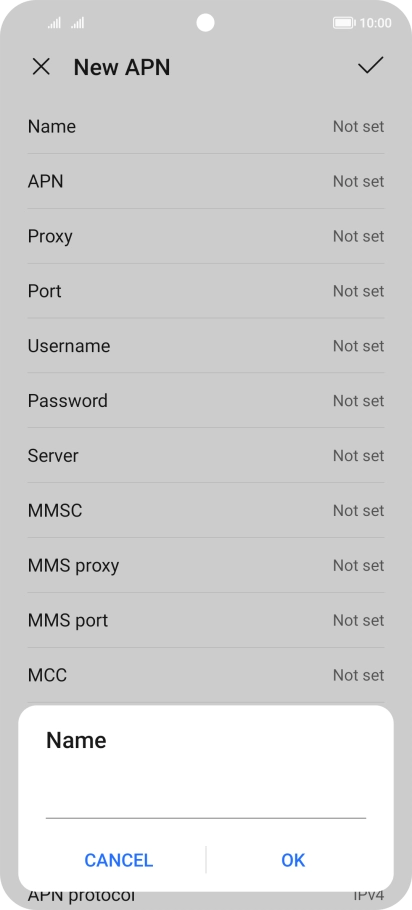Open the MCC setting row
Image resolution: width=412 pixels, height=910 pixels.
[206, 675]
